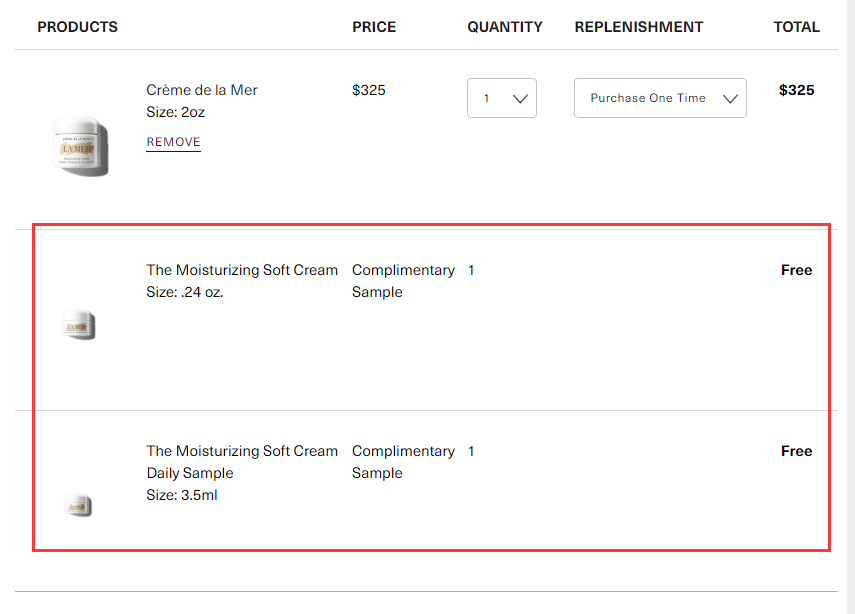Image resolution: width=855 pixels, height=614 pixels.
Task: Click the chevron arrow in the quantity selector
Action: tap(520, 99)
